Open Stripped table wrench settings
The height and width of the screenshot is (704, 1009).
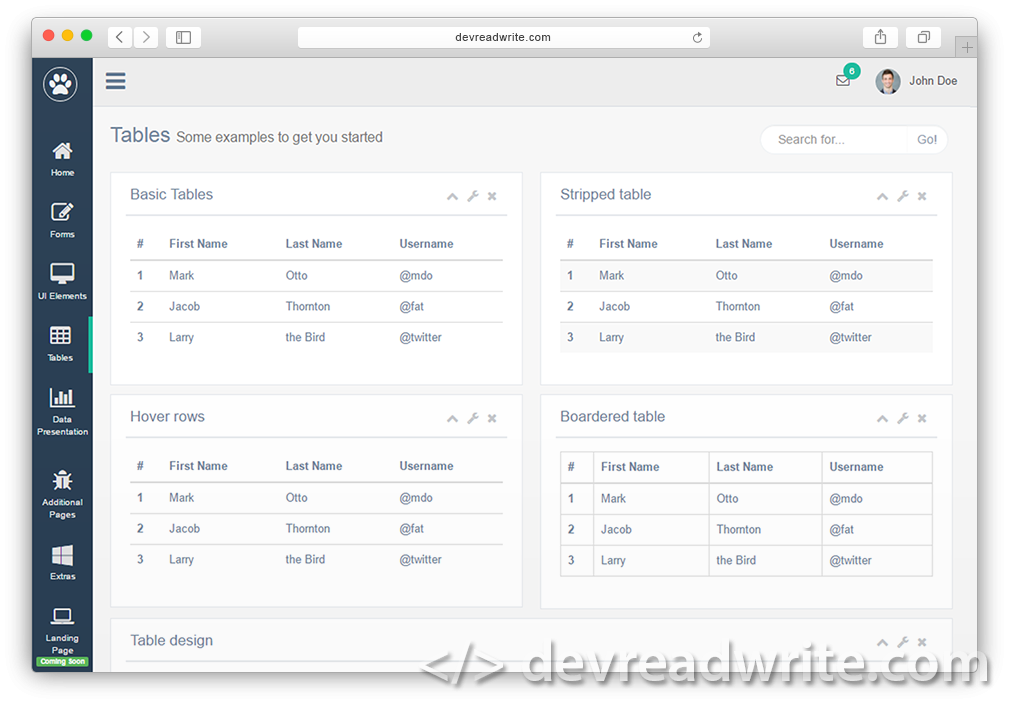tap(903, 196)
